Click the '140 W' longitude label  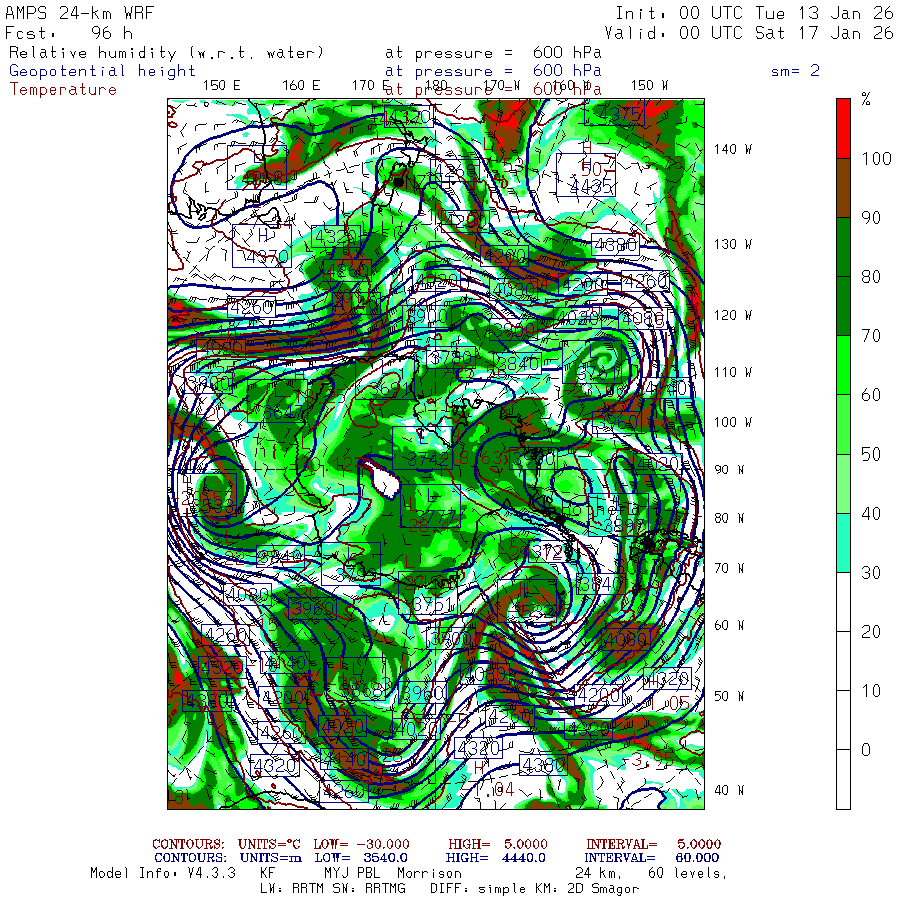coord(733,149)
